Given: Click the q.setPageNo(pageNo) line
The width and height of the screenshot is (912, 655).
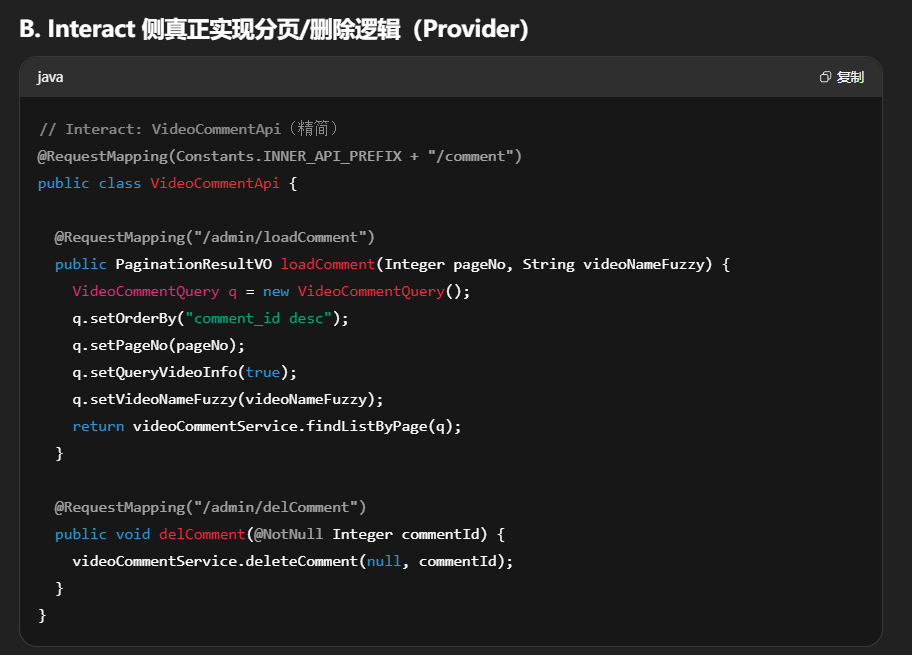Looking at the screenshot, I should (158, 345).
